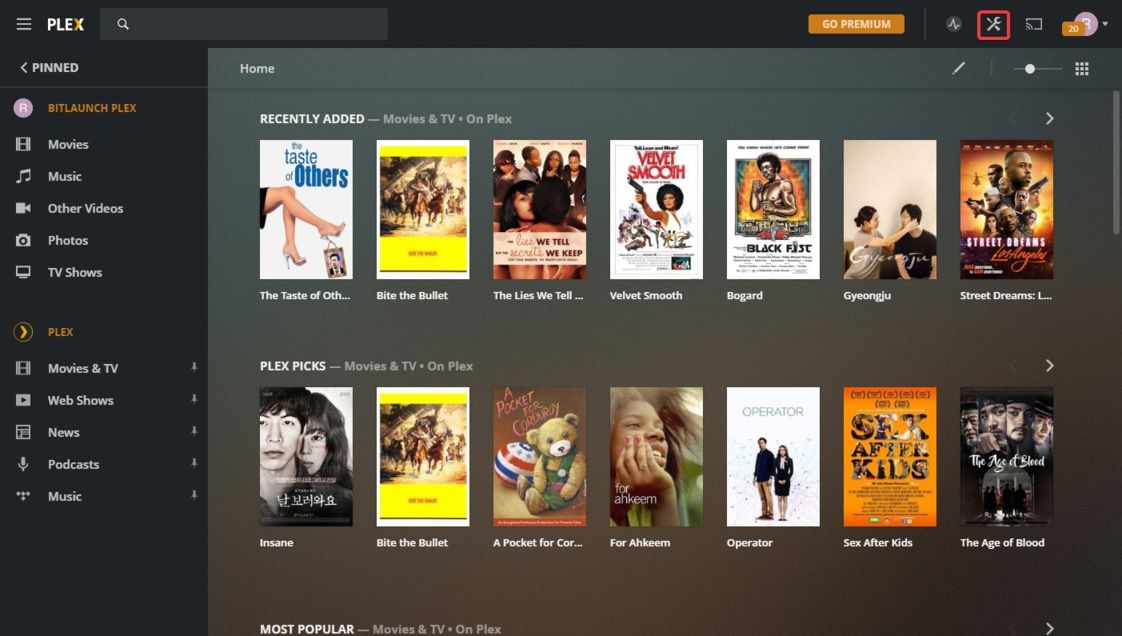Open The Lies We Tell poster

pos(540,209)
